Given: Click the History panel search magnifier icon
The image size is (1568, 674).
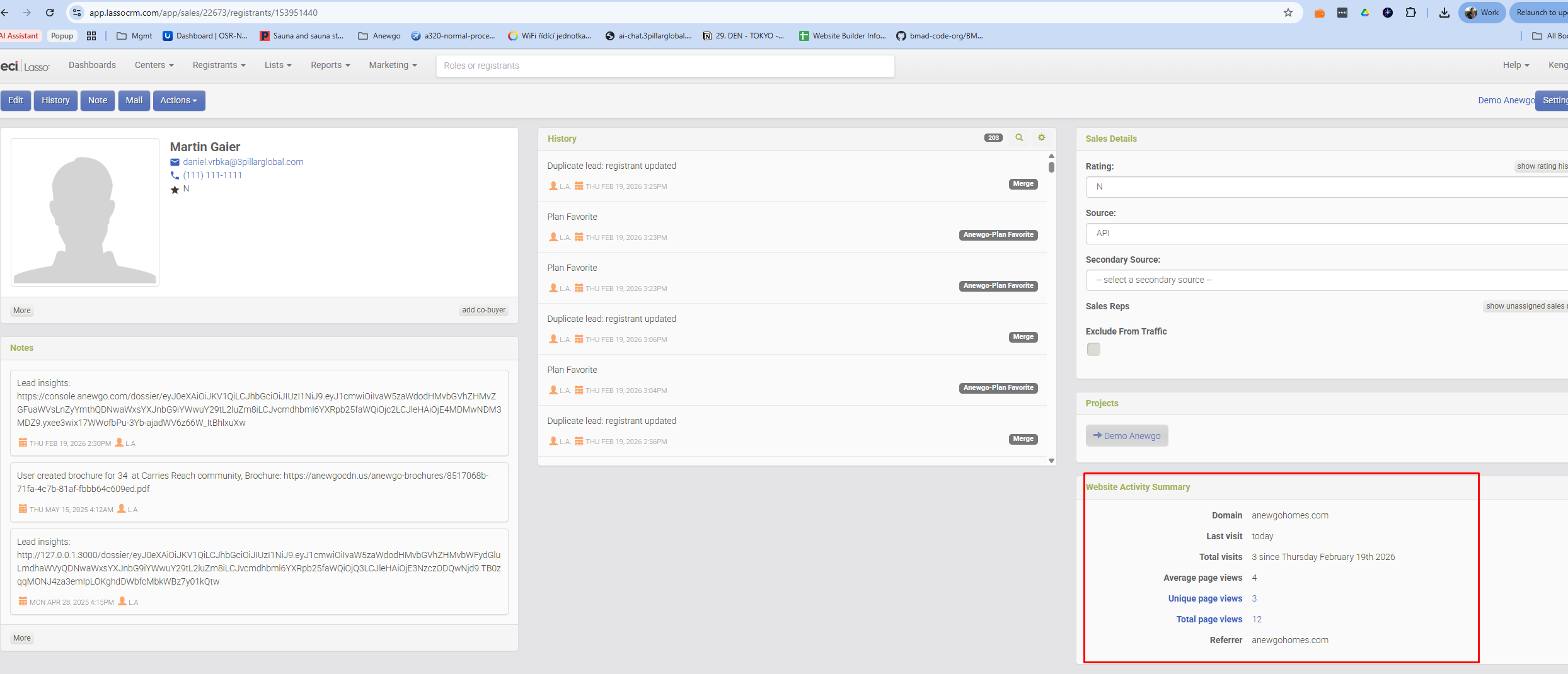Looking at the screenshot, I should coord(1019,138).
